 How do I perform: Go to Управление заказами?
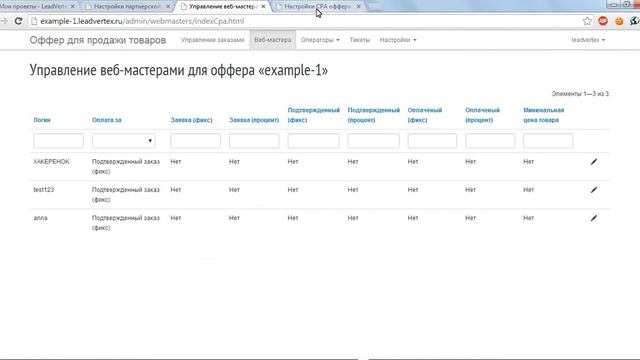[213, 40]
